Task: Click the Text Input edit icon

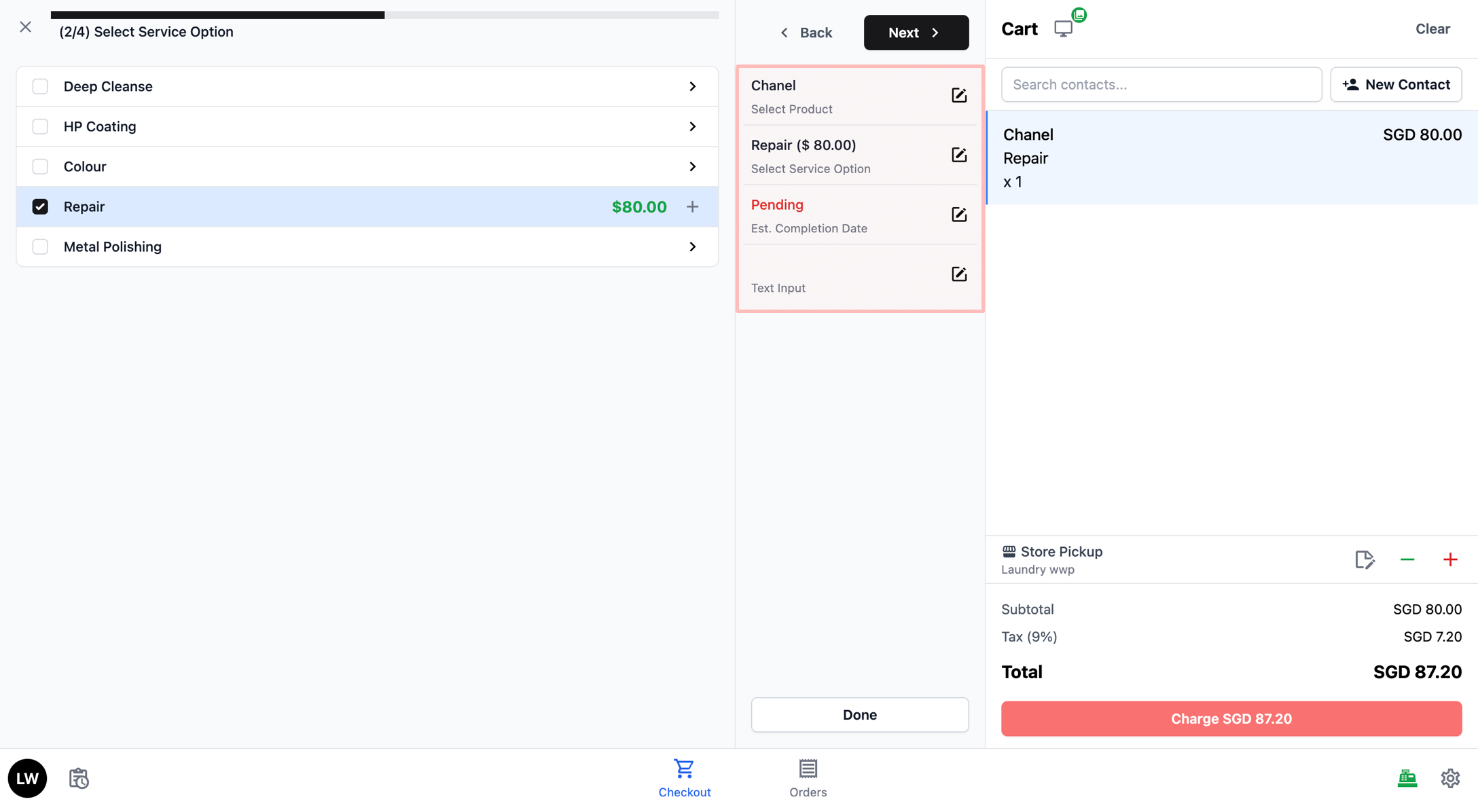Action: coord(958,274)
